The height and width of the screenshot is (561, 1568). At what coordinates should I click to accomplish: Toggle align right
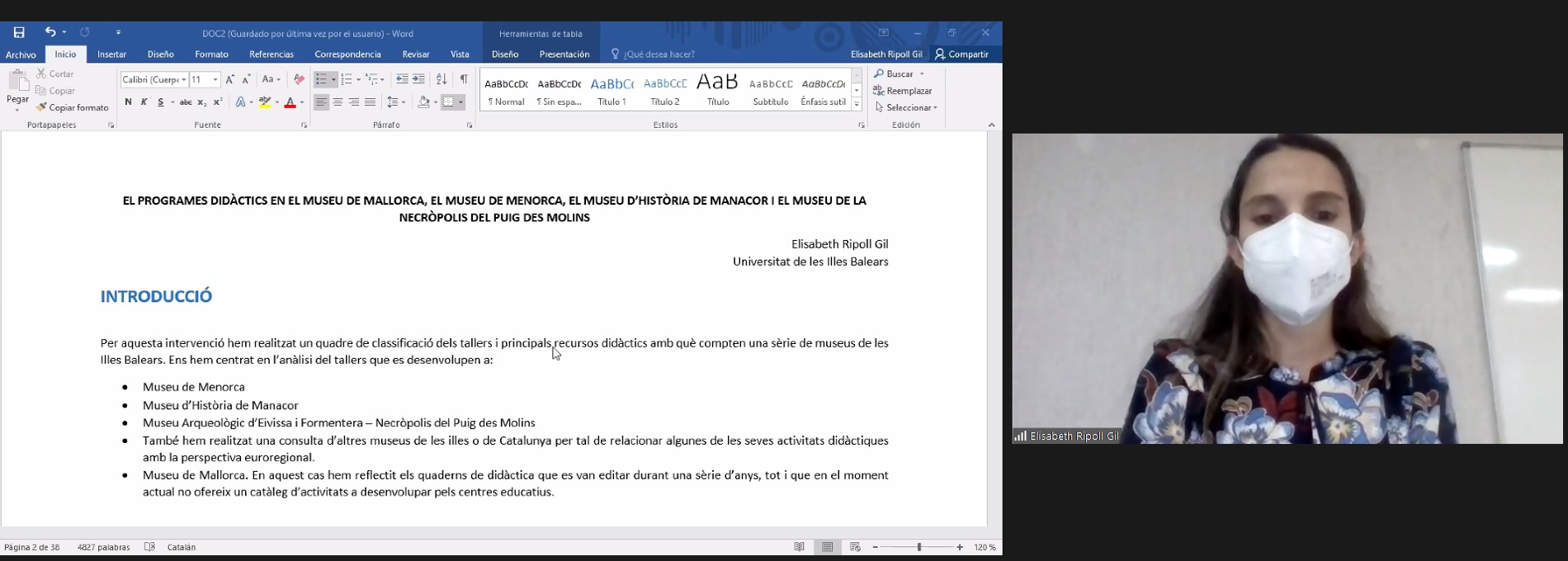(354, 102)
